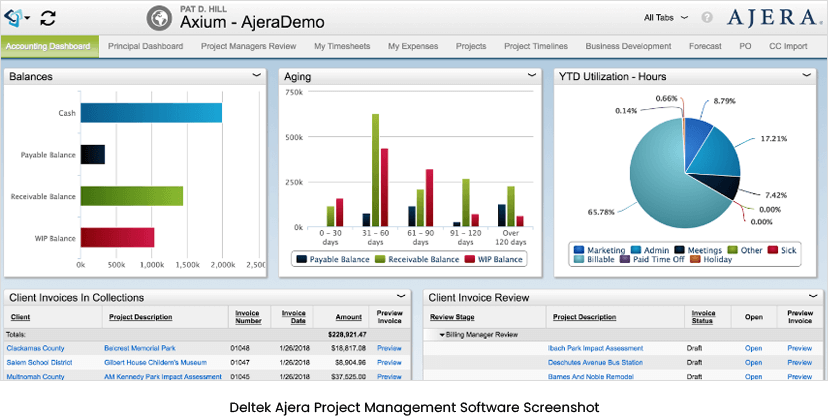Go to the My Timesheets tab
This screenshot has width=828, height=416.
[342, 46]
